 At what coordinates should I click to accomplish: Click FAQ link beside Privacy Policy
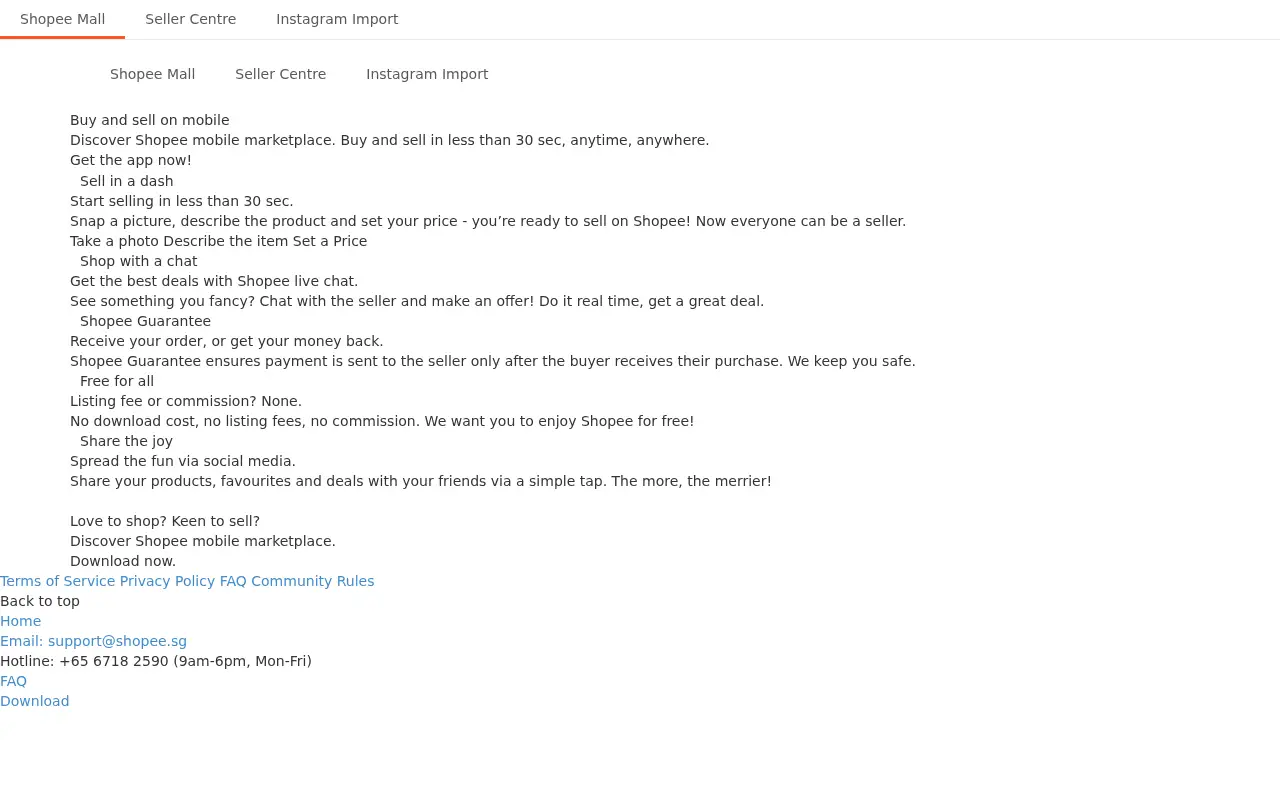click(233, 581)
